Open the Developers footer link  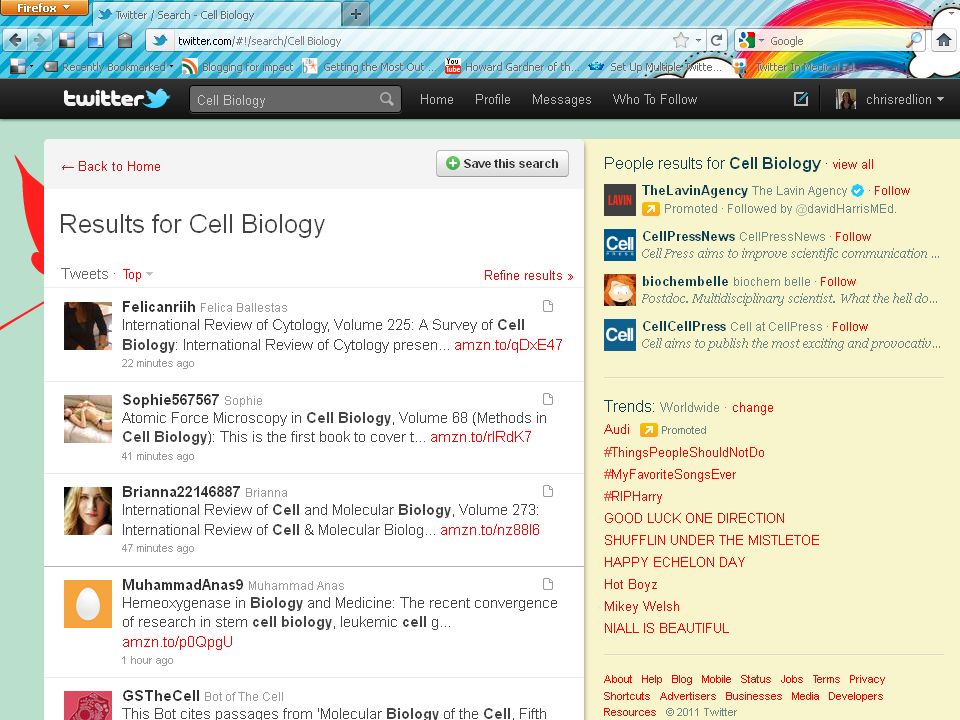point(855,696)
